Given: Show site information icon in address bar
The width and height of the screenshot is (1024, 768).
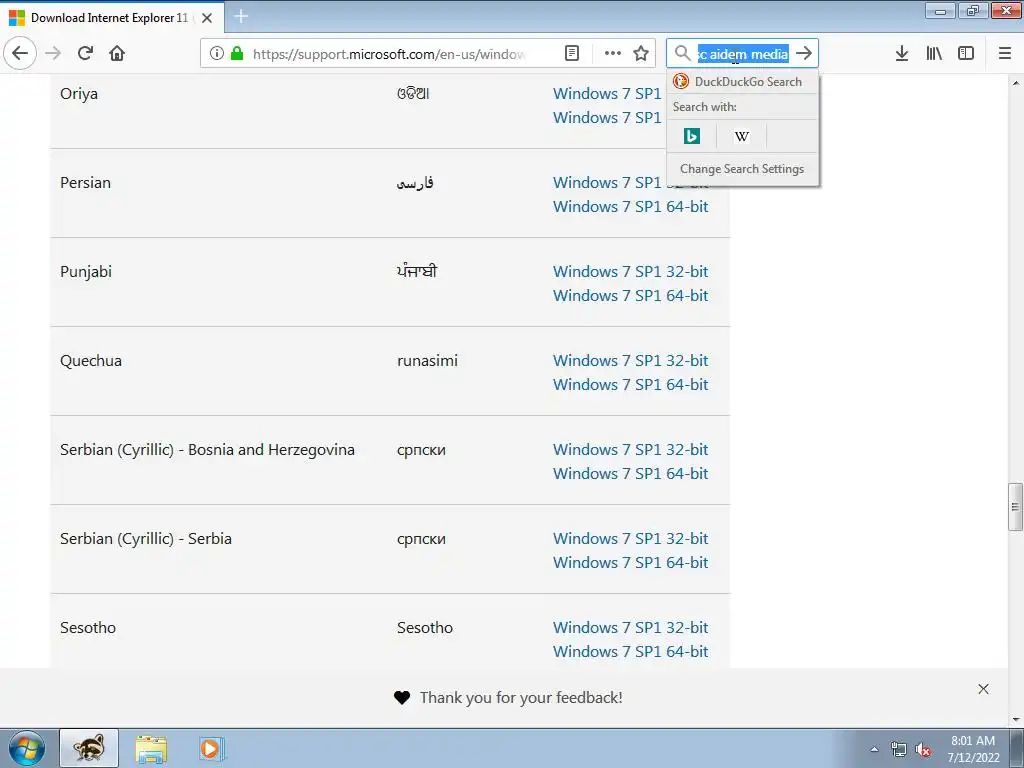Looking at the screenshot, I should point(217,53).
